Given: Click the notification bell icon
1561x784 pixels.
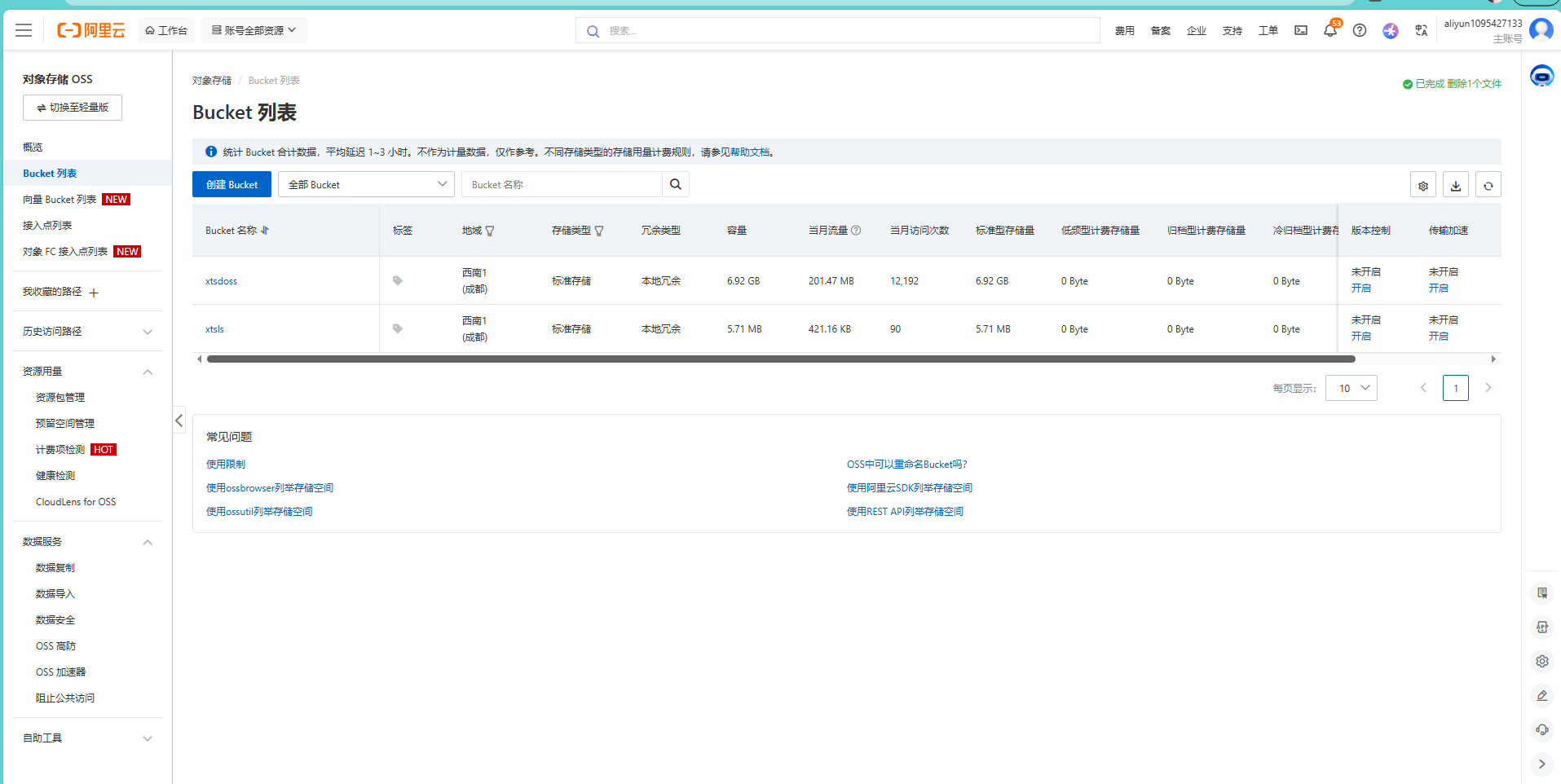Looking at the screenshot, I should 1329,30.
